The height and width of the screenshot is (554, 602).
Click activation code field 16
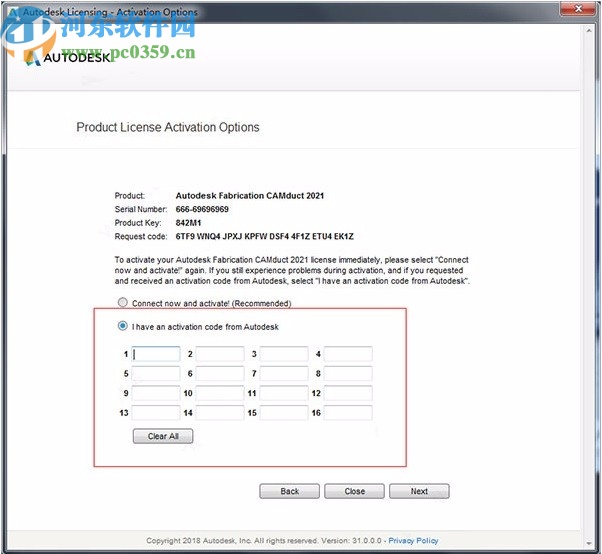[348, 413]
